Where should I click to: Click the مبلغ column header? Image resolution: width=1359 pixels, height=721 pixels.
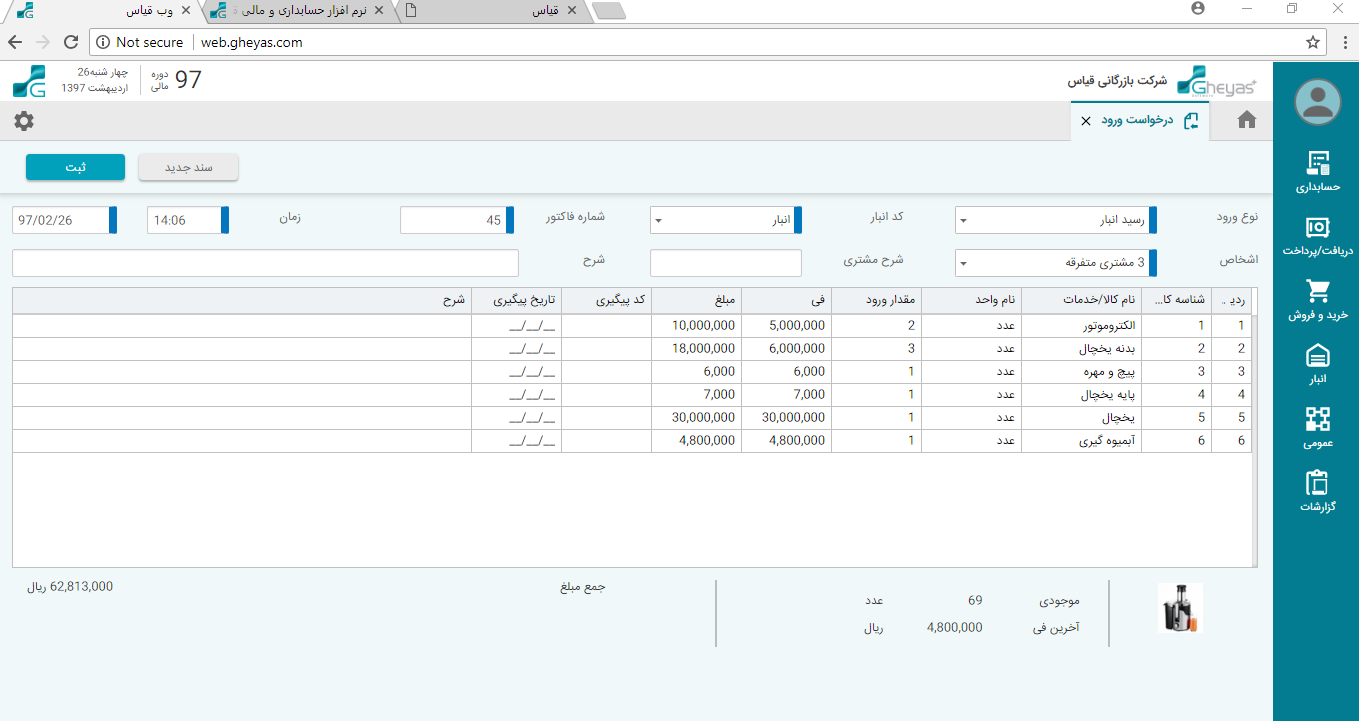(x=696, y=300)
